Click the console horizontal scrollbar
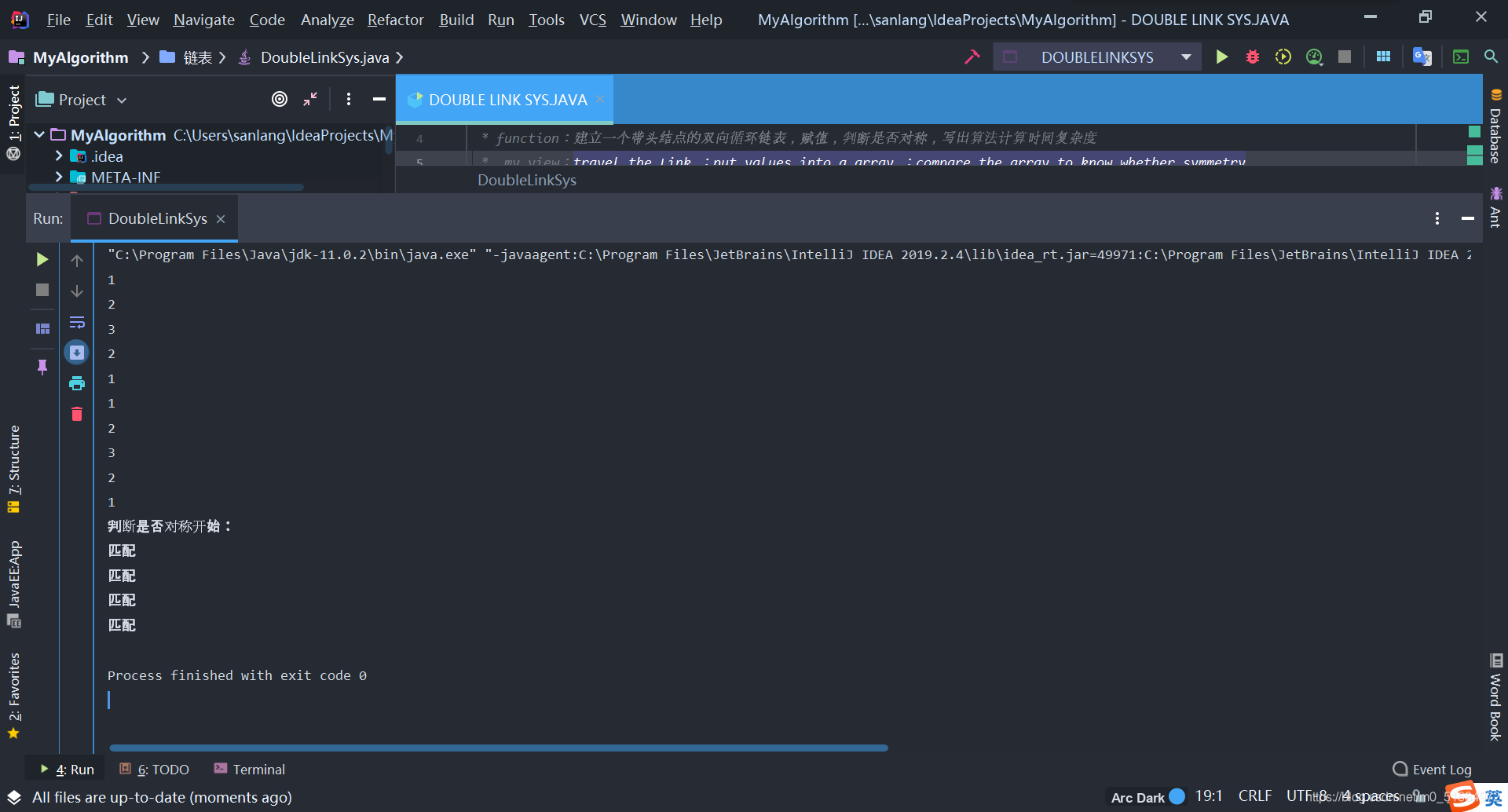1508x812 pixels. 499,748
